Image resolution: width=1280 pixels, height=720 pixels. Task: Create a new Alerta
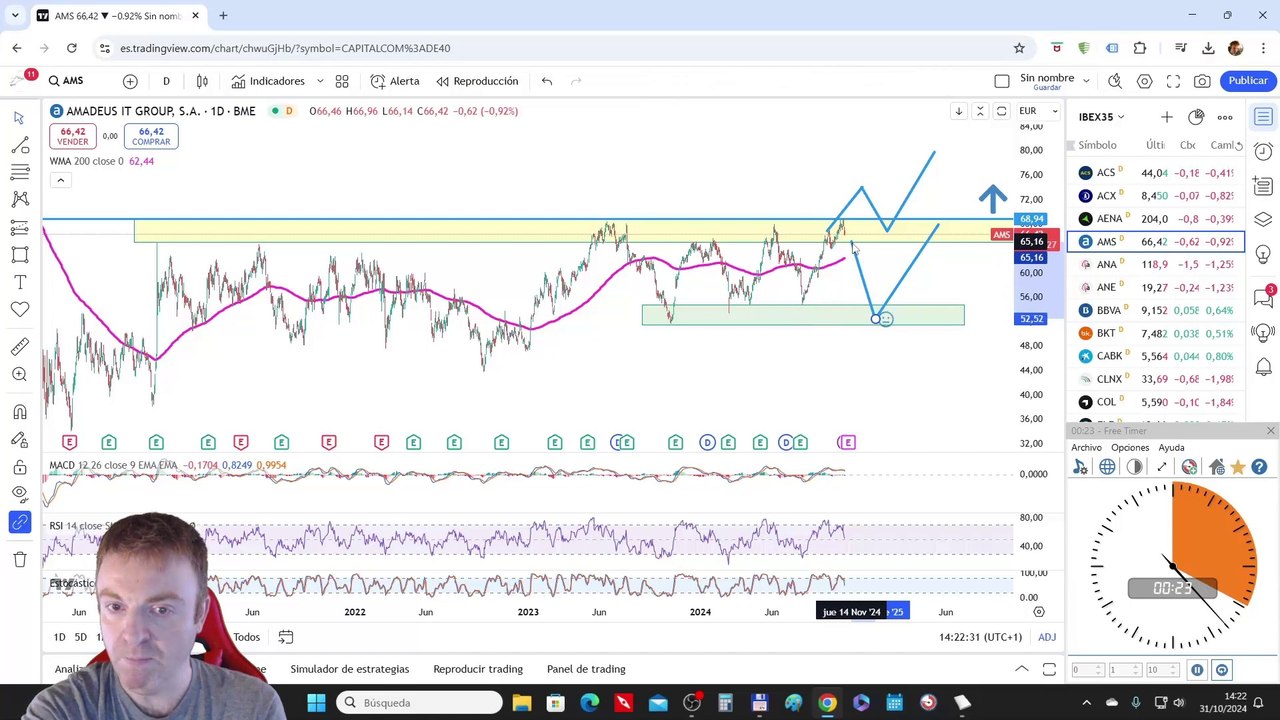tap(395, 81)
